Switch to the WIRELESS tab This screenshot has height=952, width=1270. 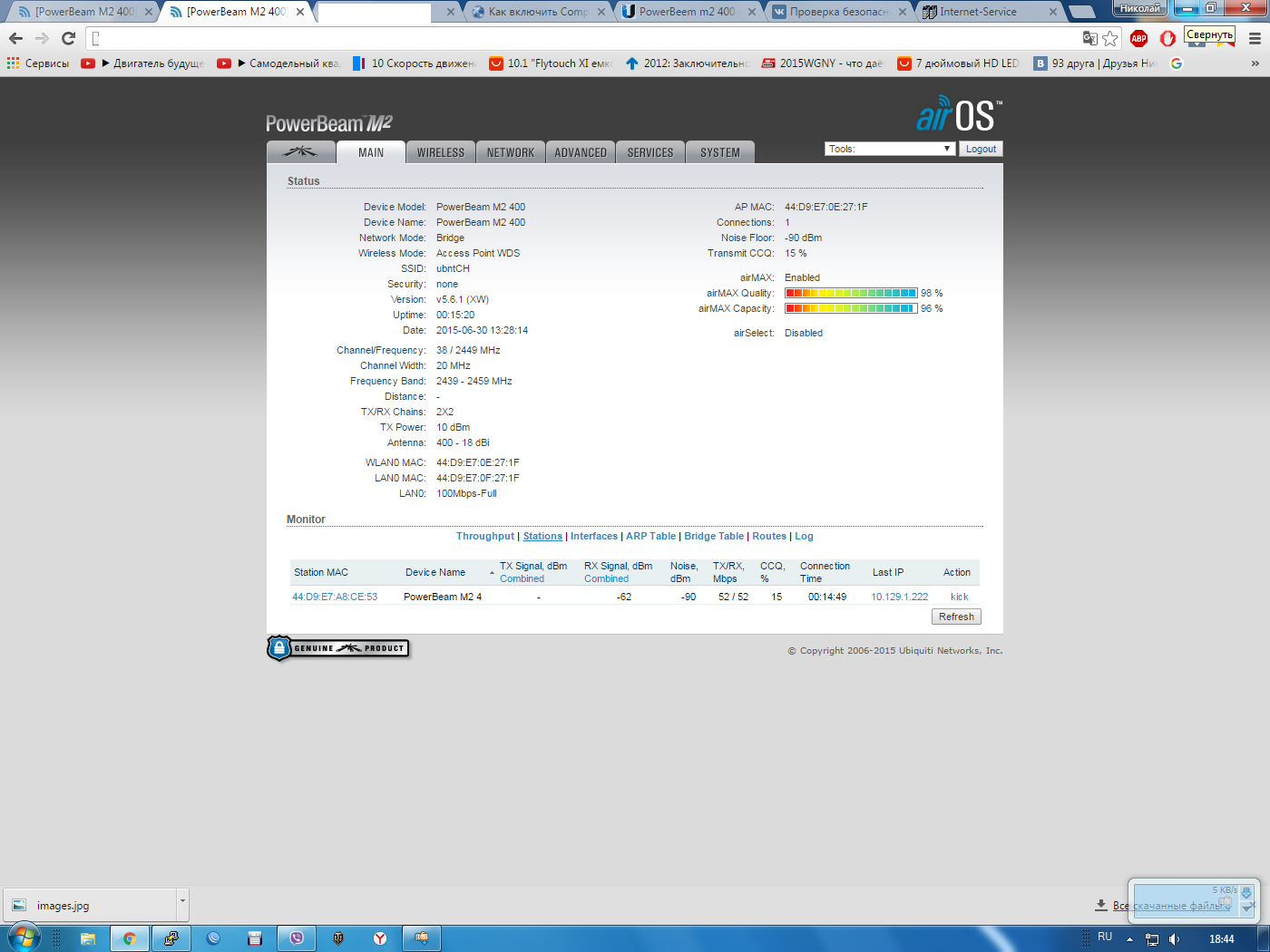pos(440,152)
